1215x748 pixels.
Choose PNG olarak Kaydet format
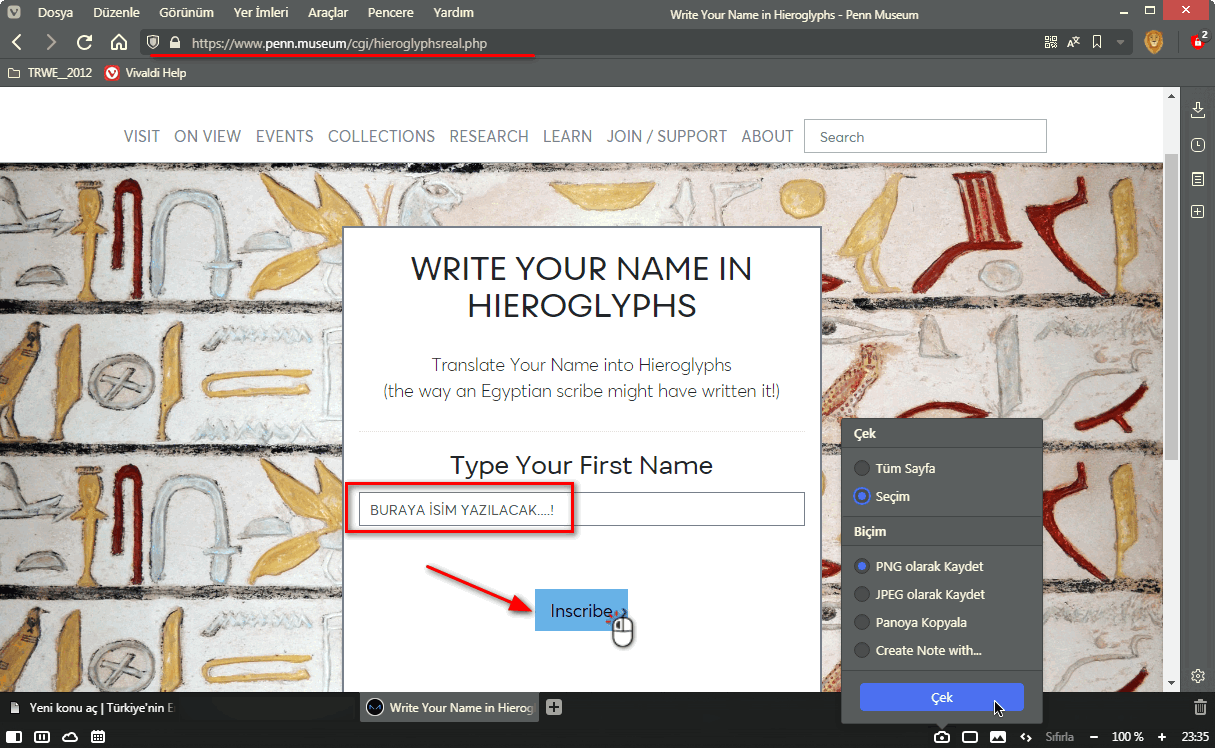click(x=919, y=566)
